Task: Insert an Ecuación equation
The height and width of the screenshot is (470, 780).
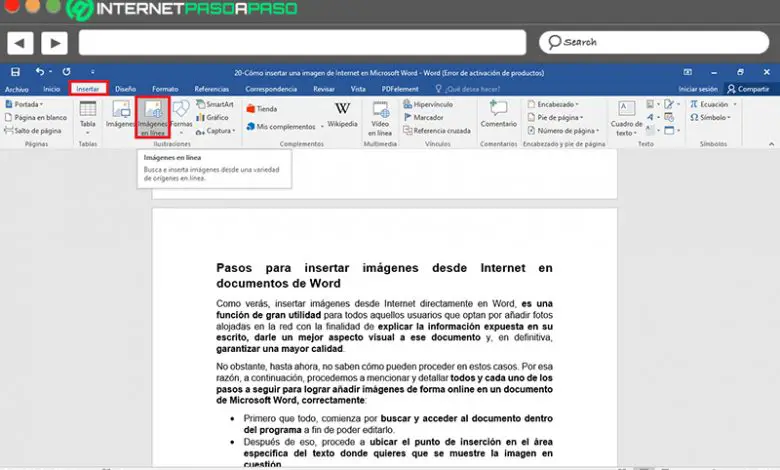Action: coord(709,104)
